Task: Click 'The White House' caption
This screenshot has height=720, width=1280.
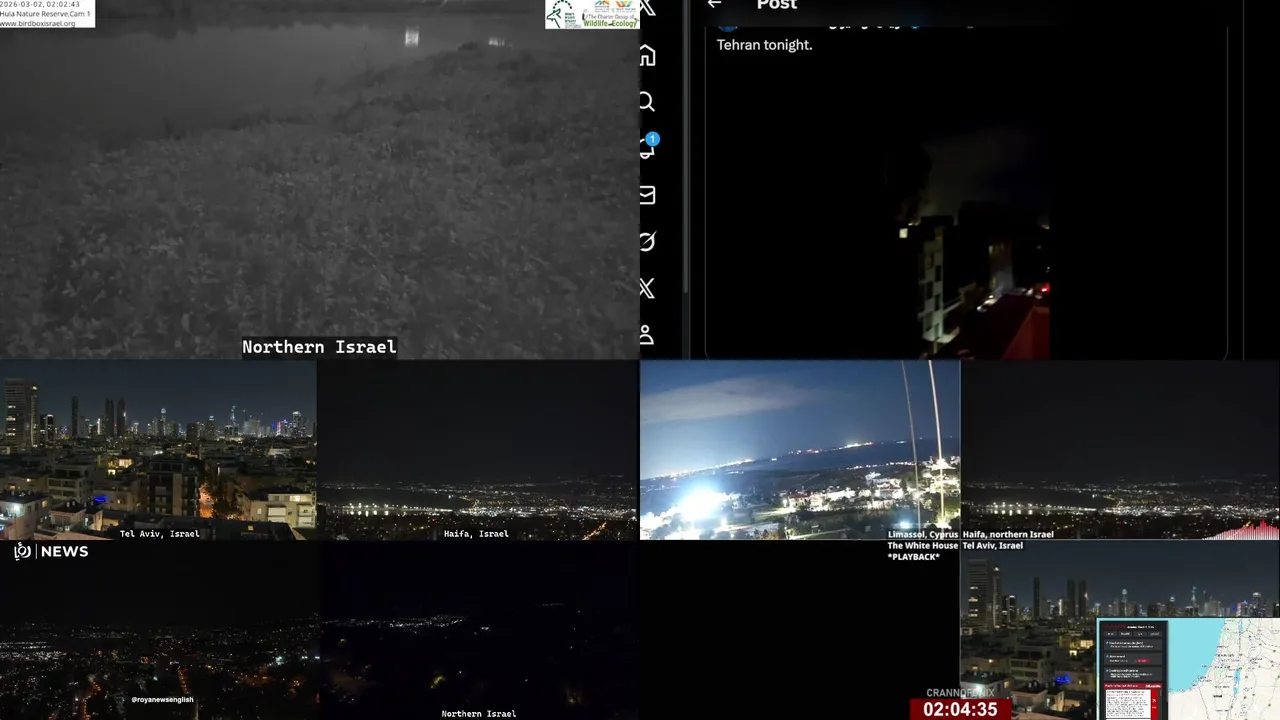Action: pyautogui.click(x=922, y=546)
